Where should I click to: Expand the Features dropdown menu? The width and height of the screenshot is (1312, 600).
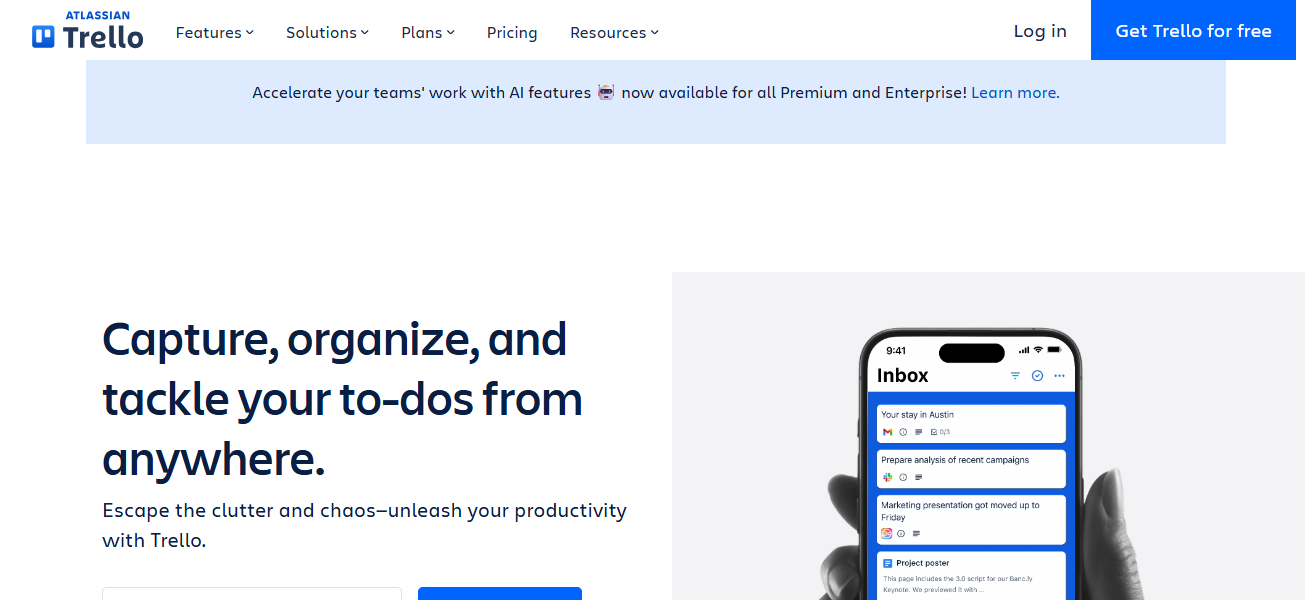(214, 32)
